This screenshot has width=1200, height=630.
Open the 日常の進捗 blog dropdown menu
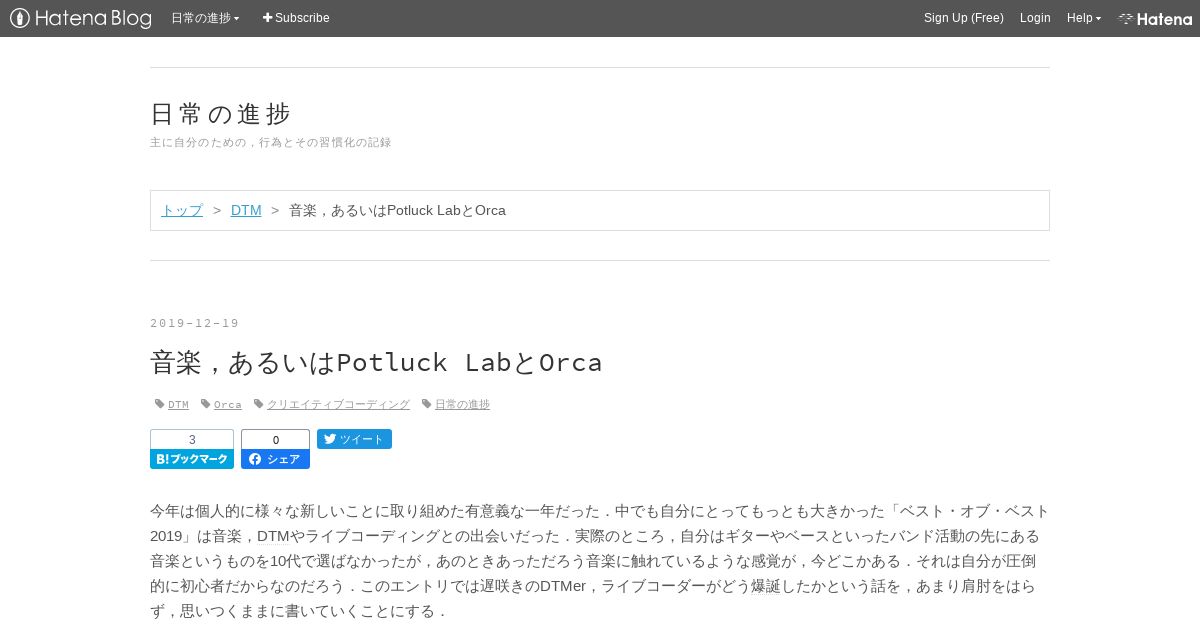click(205, 18)
